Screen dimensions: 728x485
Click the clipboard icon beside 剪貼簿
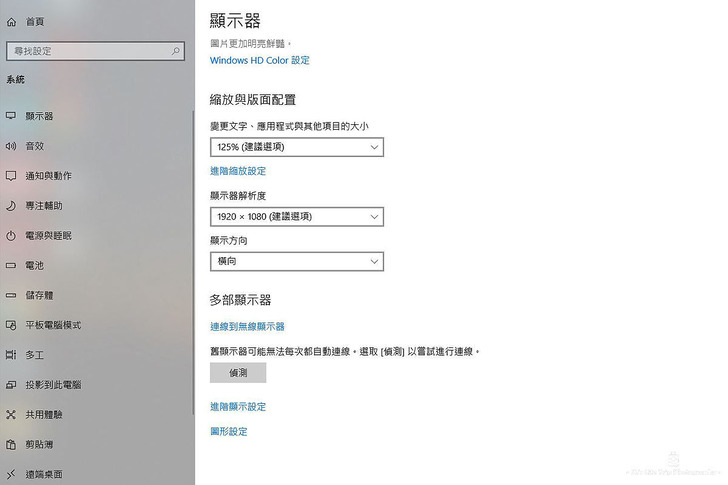11,445
